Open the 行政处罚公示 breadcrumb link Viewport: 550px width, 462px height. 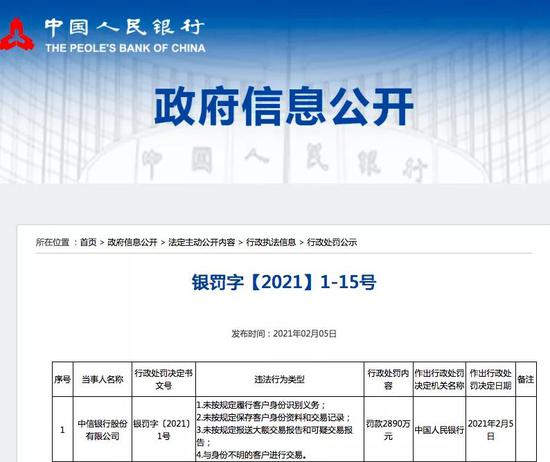point(332,242)
